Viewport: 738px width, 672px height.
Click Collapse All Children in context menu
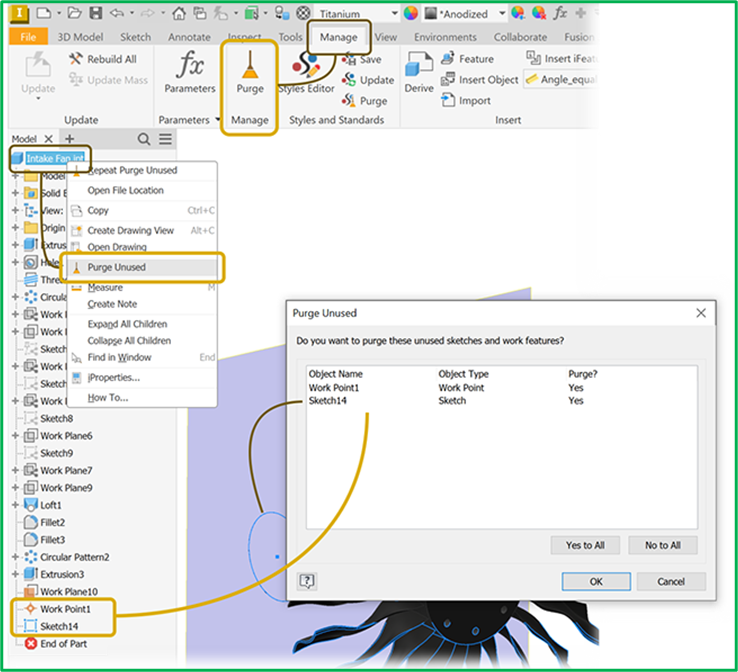143,341
